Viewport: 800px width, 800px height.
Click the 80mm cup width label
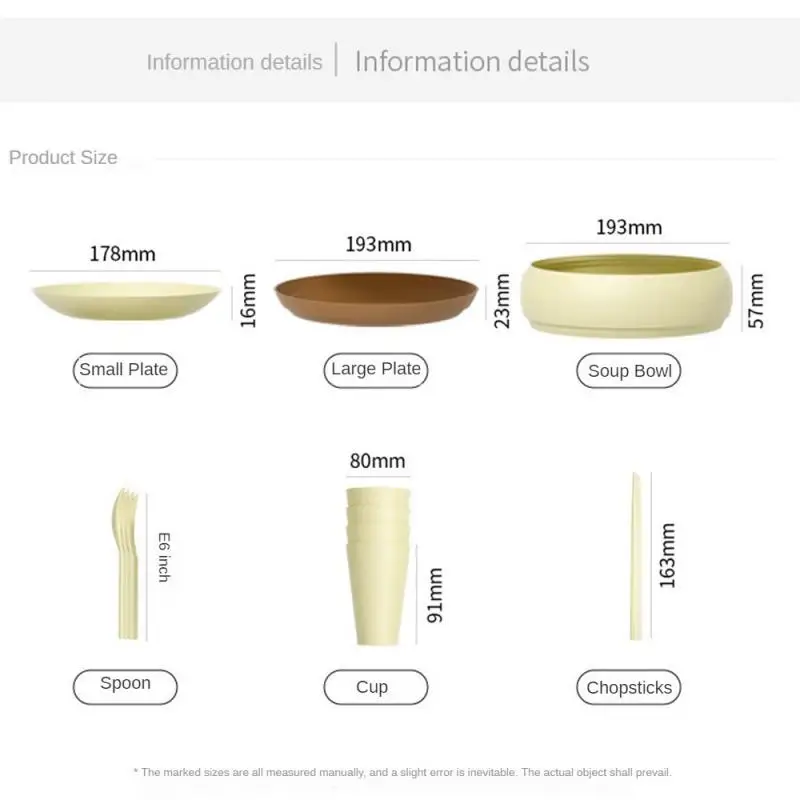pos(377,461)
